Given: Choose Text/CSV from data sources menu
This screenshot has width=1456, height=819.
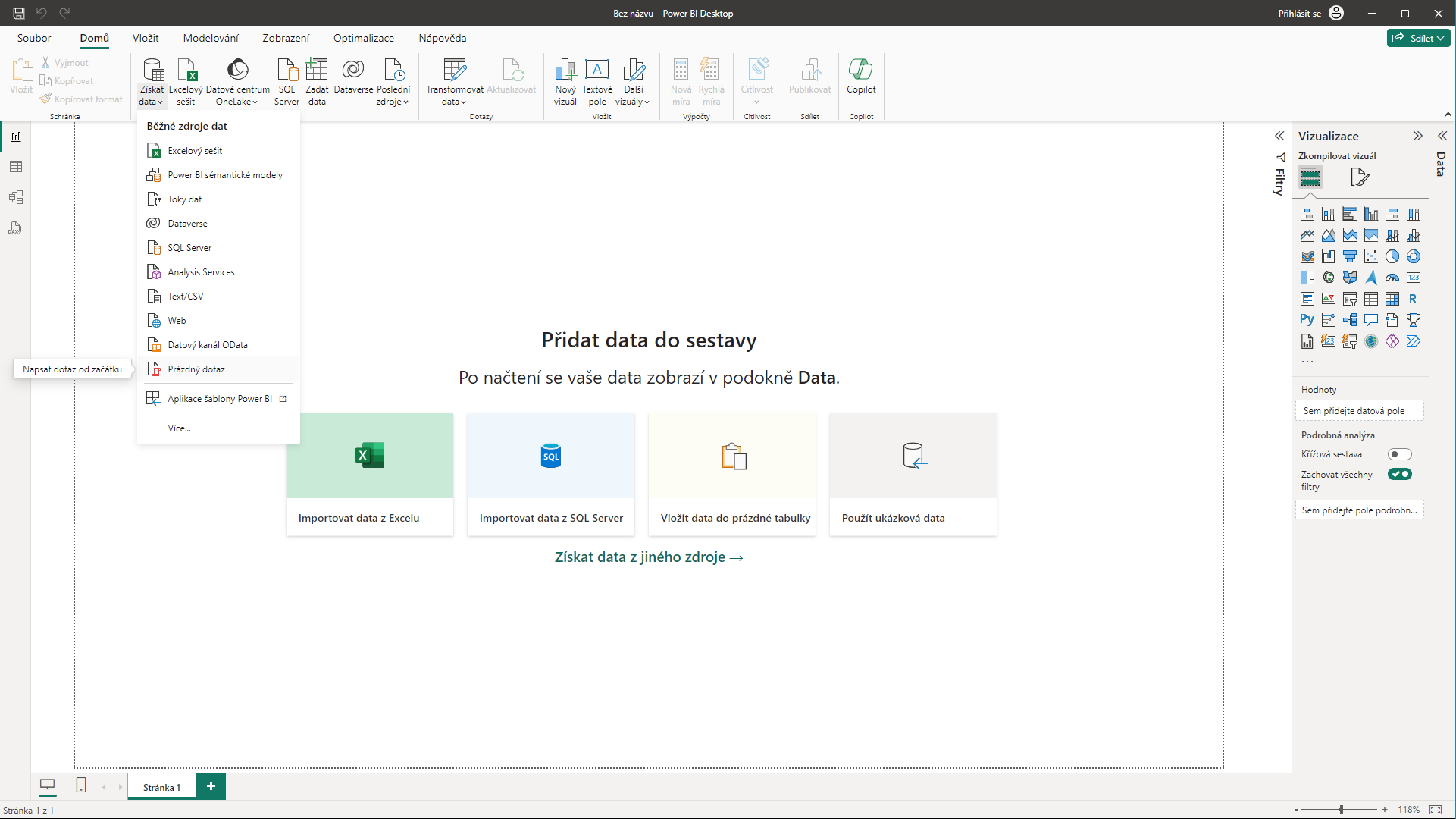Looking at the screenshot, I should tap(218, 297).
